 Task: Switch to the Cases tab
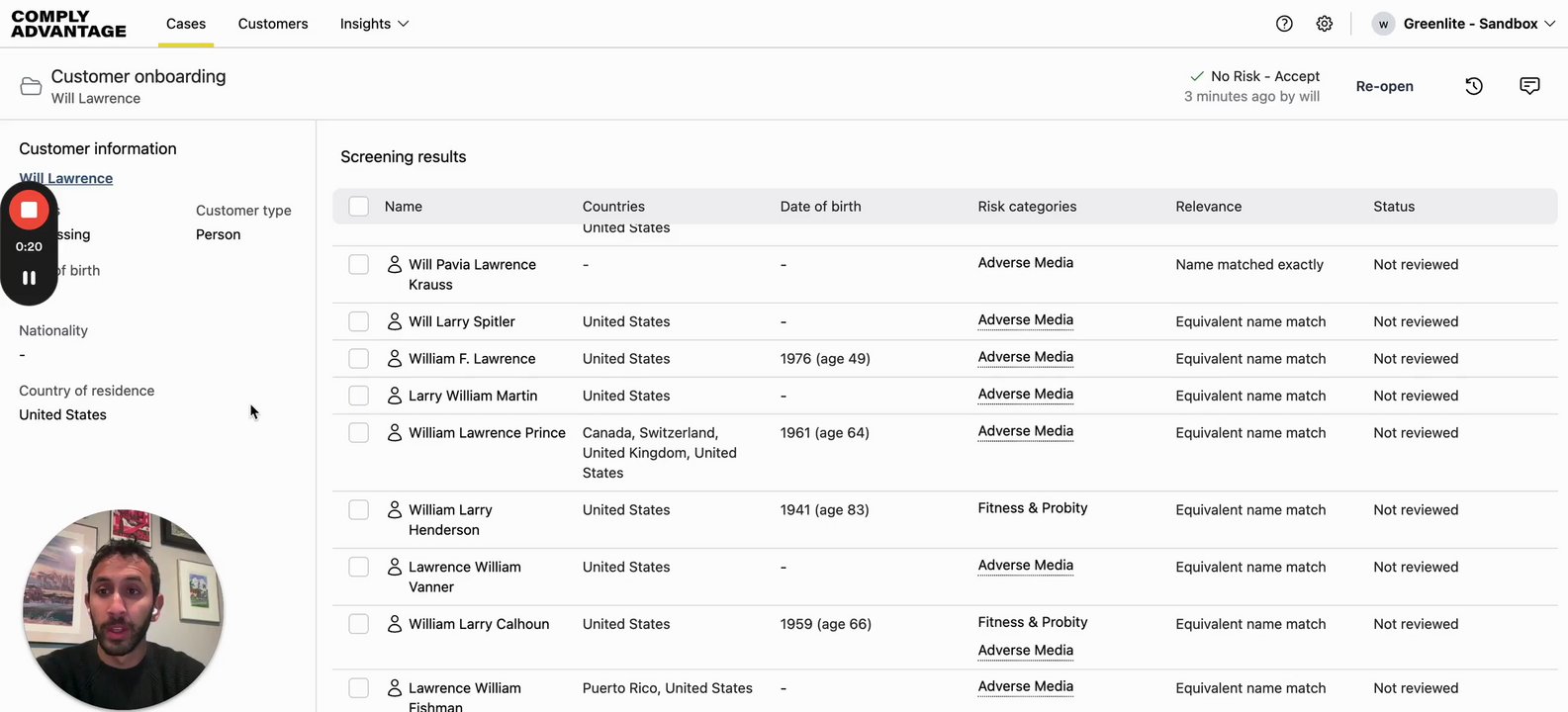point(186,24)
